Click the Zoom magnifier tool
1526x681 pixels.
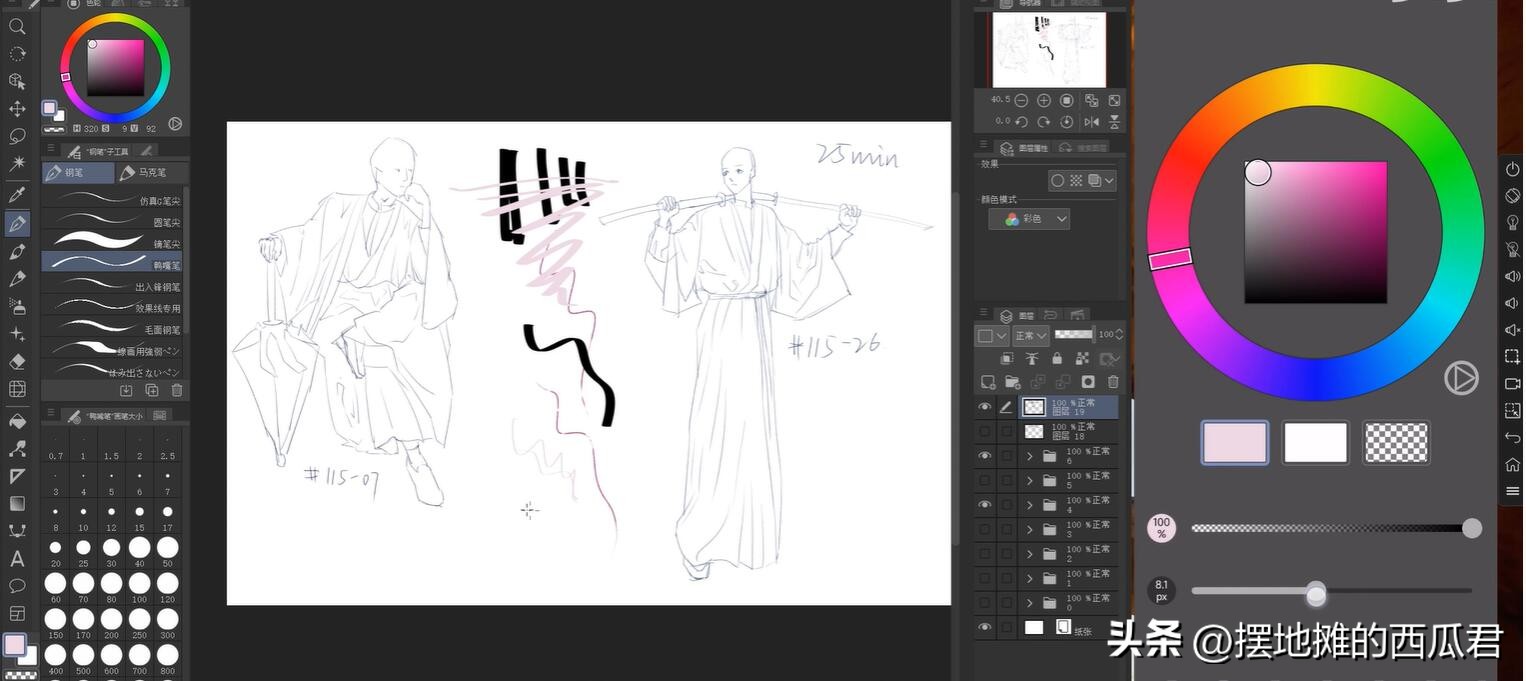(17, 27)
